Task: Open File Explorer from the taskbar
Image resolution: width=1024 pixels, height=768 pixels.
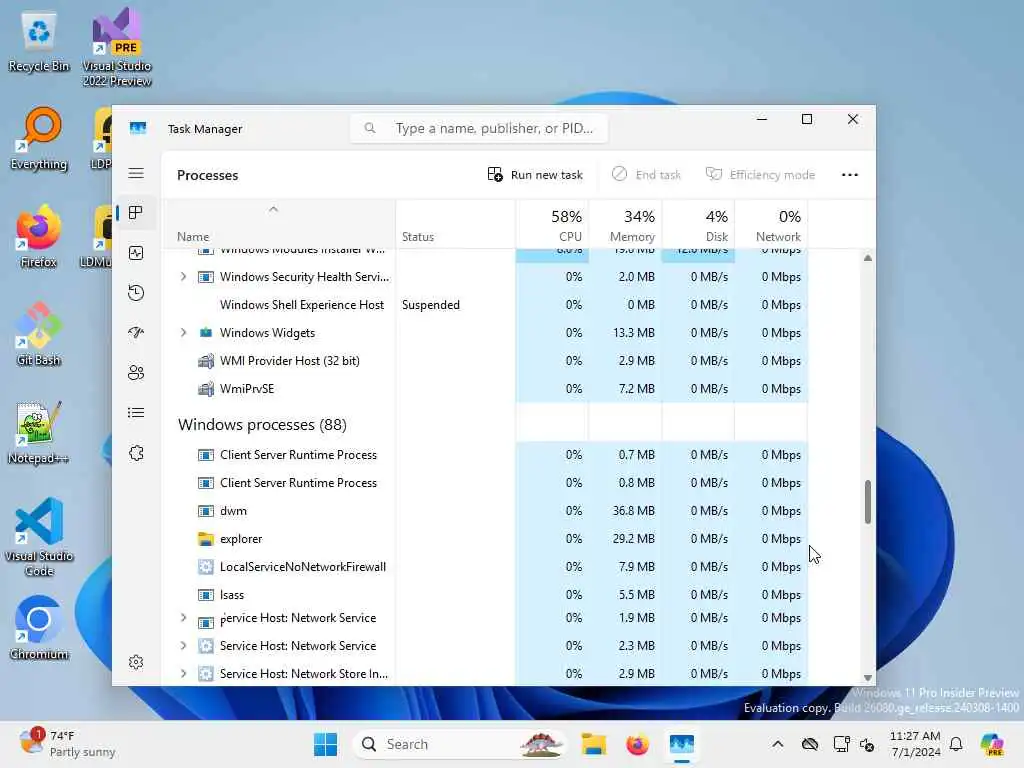Action: [x=594, y=744]
